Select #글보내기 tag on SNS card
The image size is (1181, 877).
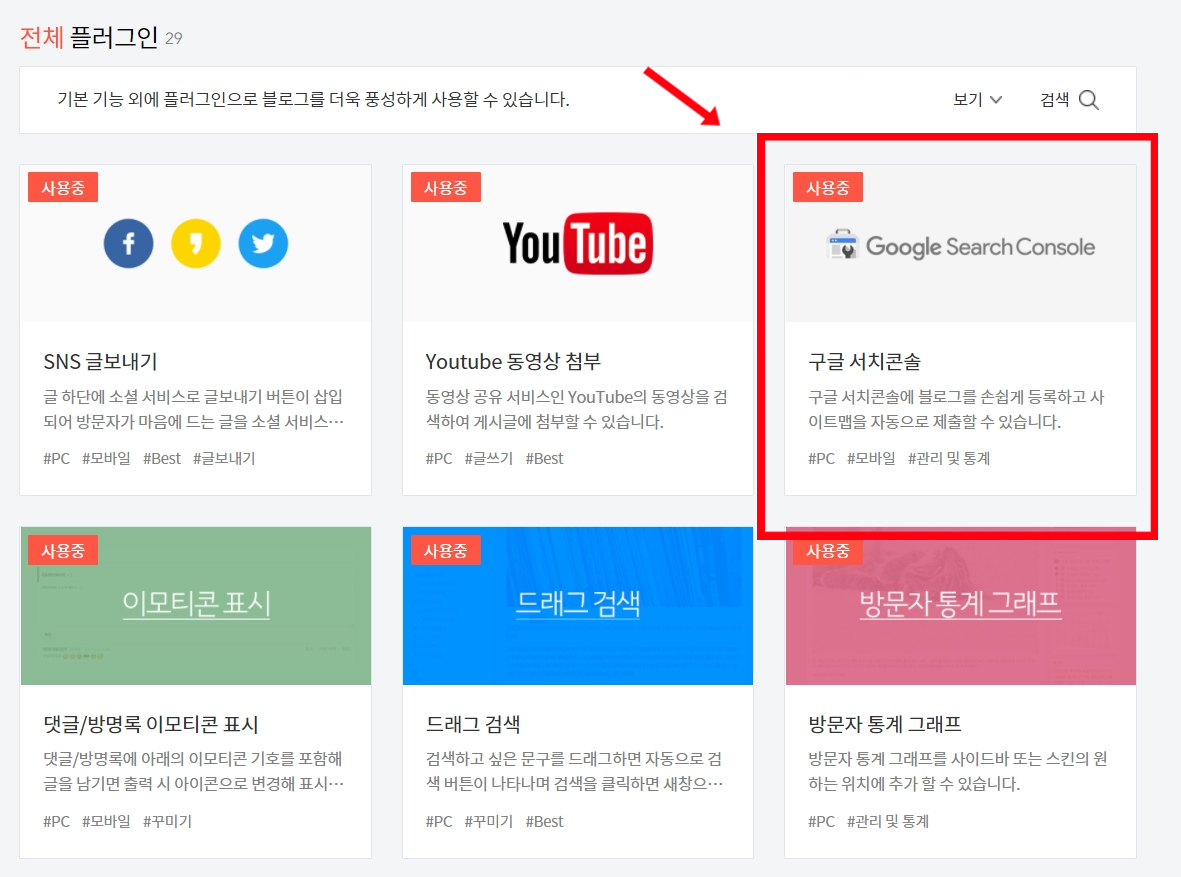tap(224, 458)
